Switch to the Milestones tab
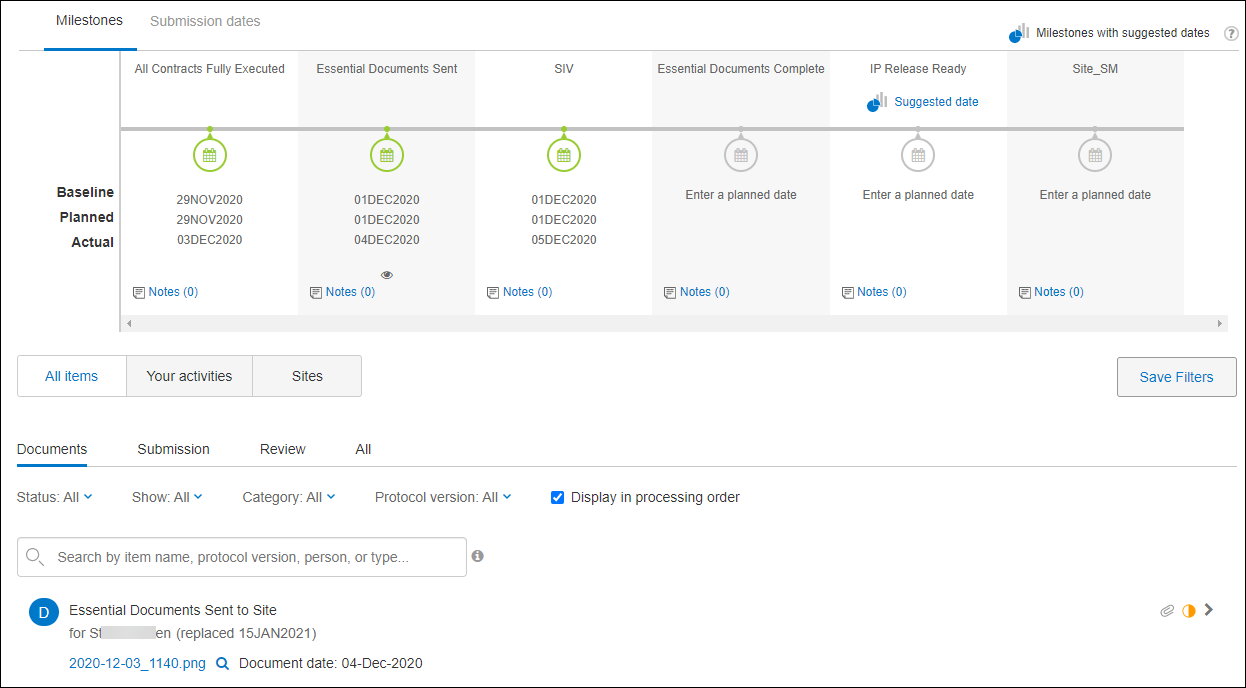 [90, 21]
